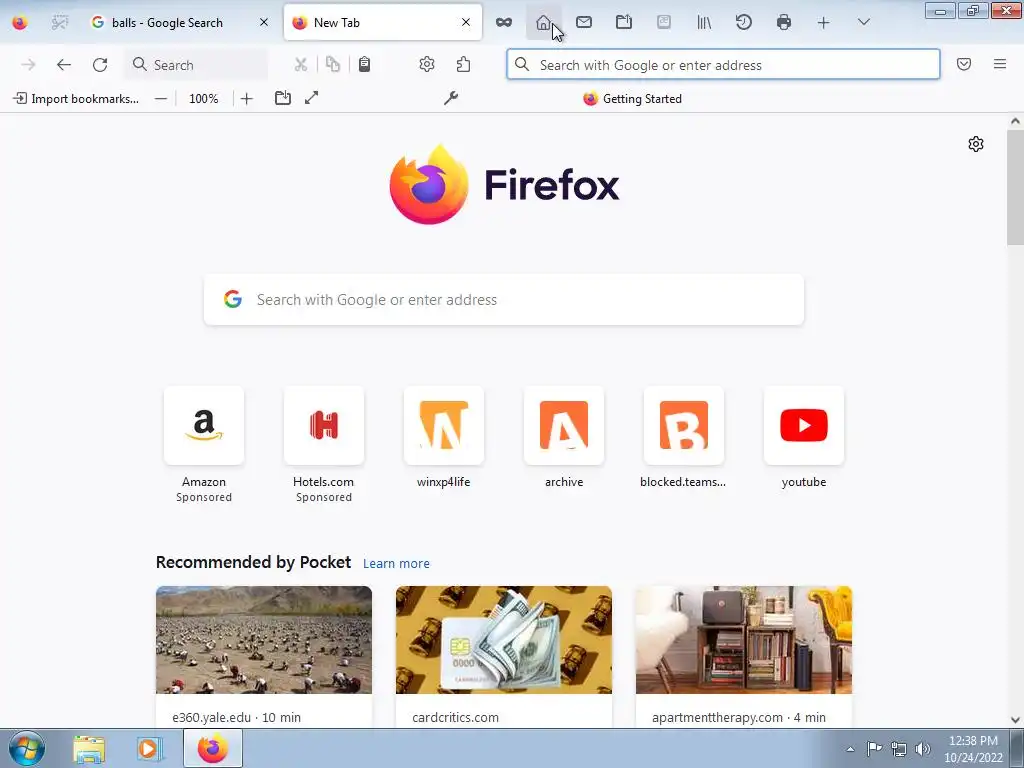Screen dimensions: 1024x768
Task: Click the Forward arrow button
Action: (x=28, y=65)
